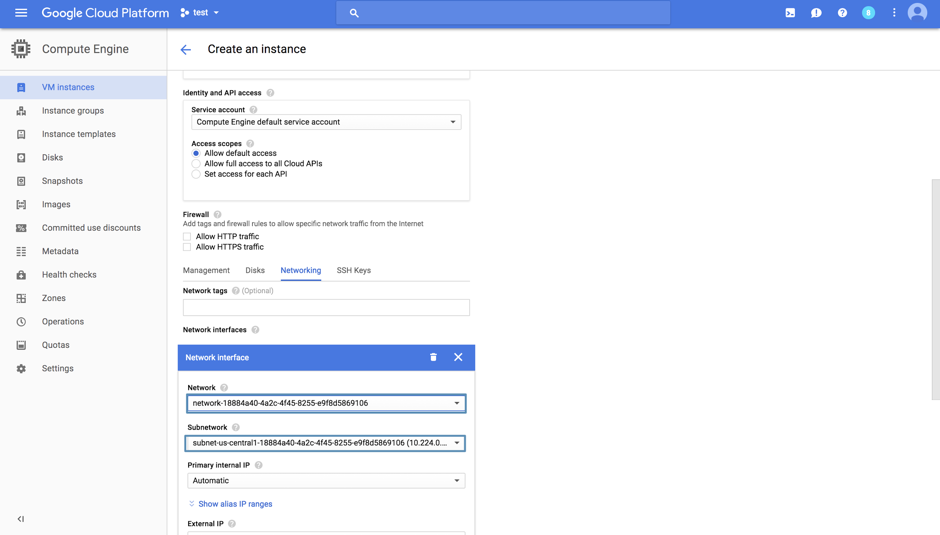Activate Cloud Shell terminal icon
The height and width of the screenshot is (535, 940).
[x=790, y=13]
